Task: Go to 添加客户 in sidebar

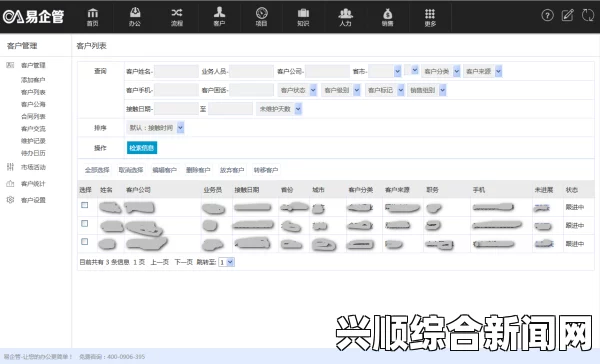Action: (33, 80)
